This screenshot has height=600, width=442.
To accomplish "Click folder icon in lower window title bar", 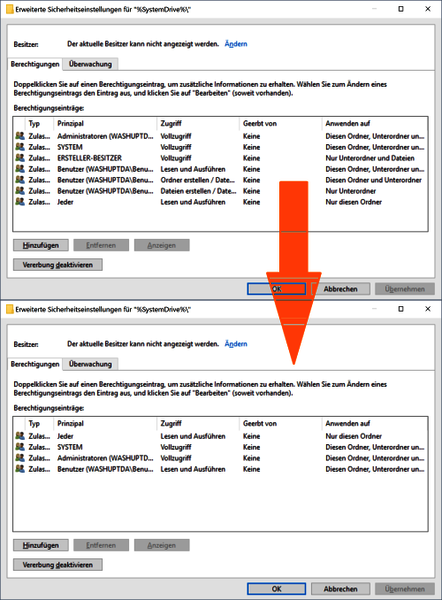I will 10,309.
